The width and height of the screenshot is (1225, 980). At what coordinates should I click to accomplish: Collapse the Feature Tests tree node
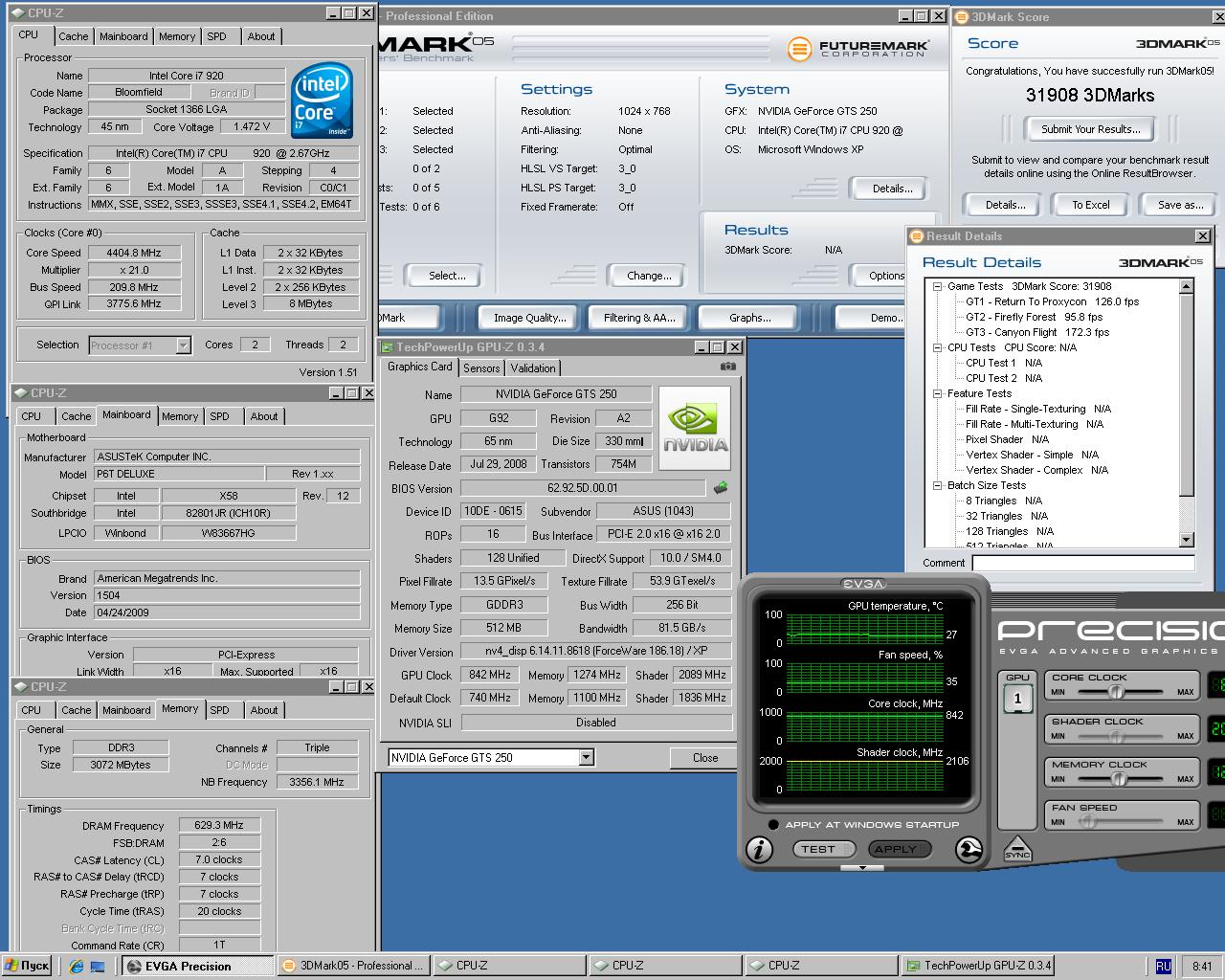pos(938,393)
